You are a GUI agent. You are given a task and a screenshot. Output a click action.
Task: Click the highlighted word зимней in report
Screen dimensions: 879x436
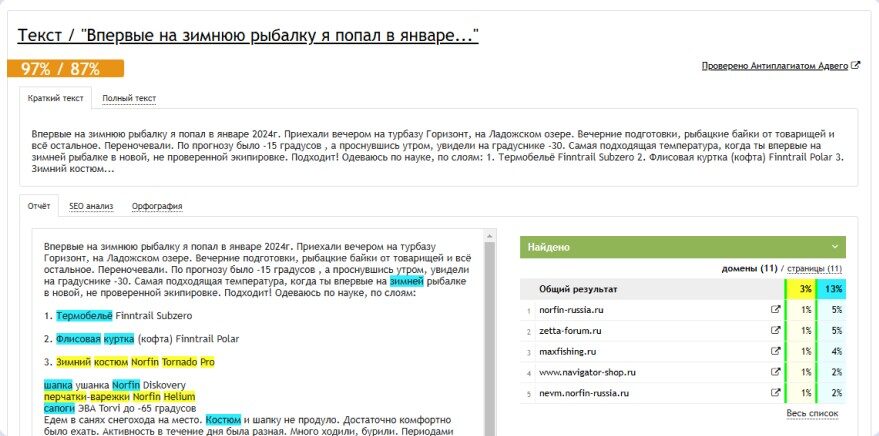(x=406, y=281)
